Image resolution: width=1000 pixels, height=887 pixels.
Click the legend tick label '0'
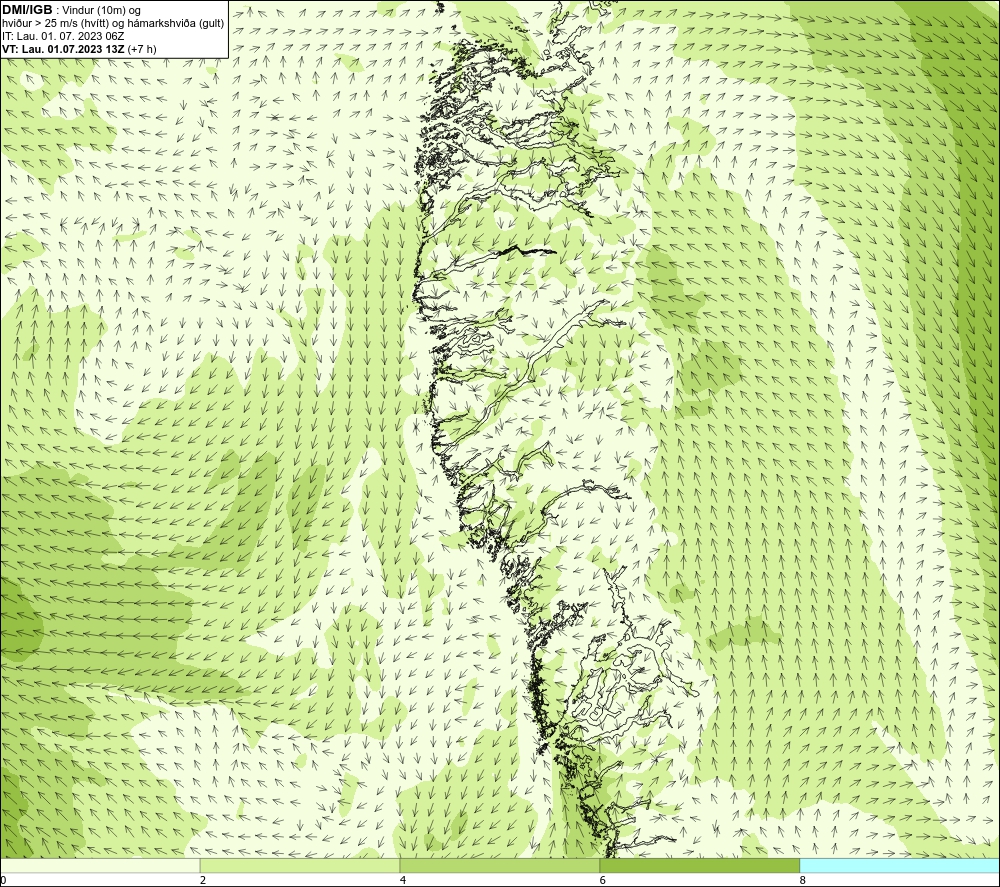pyautogui.click(x=3, y=881)
